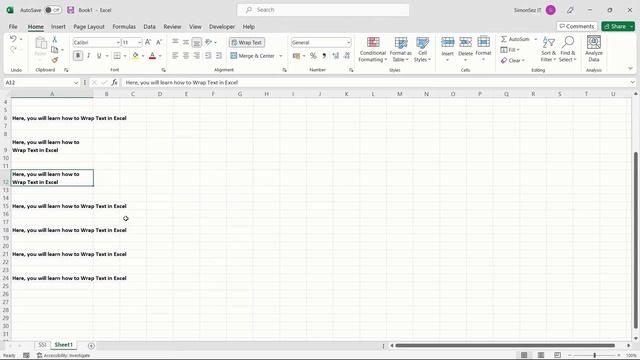Click the AutoSum button
The width and height of the screenshot is (640, 360).
coord(515,39)
